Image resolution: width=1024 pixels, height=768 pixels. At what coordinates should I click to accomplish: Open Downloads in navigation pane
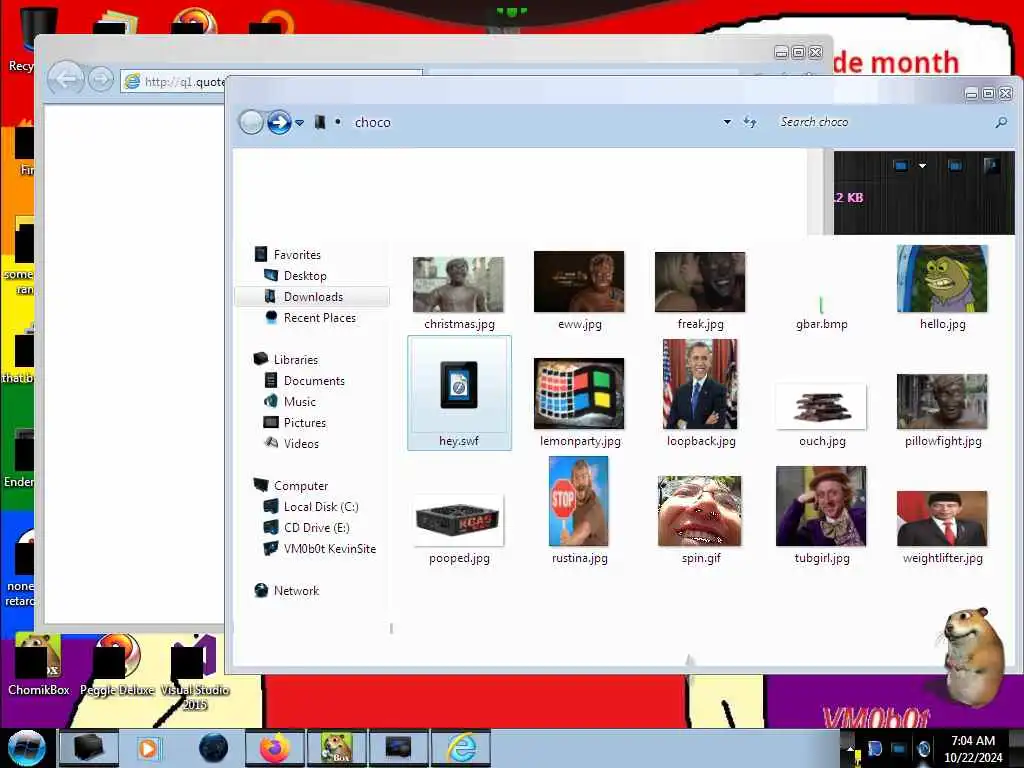pos(312,296)
